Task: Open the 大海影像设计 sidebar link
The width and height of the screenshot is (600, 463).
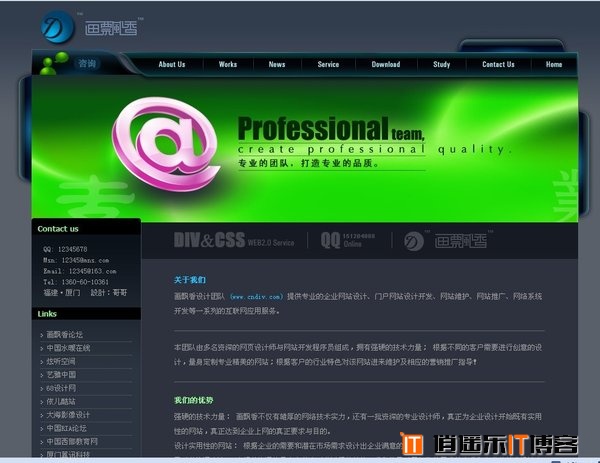Action: 68,414
